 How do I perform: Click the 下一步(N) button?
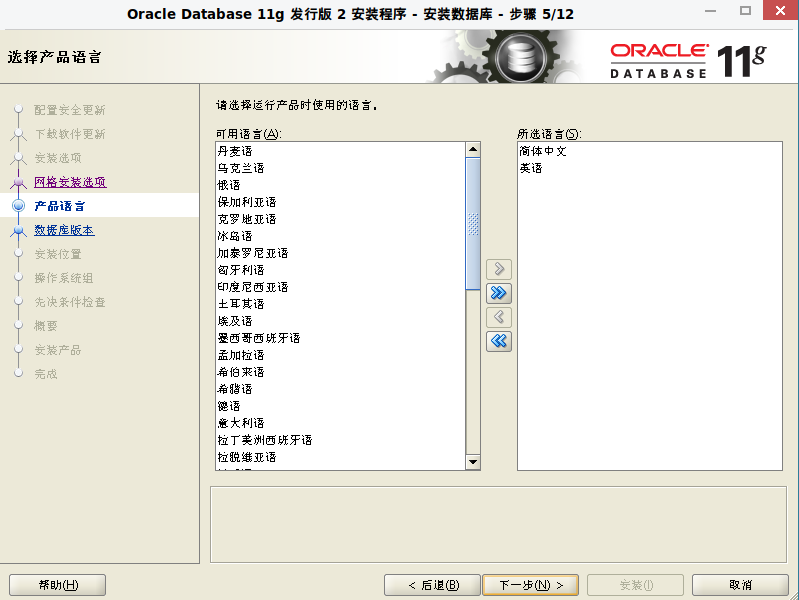coord(530,585)
